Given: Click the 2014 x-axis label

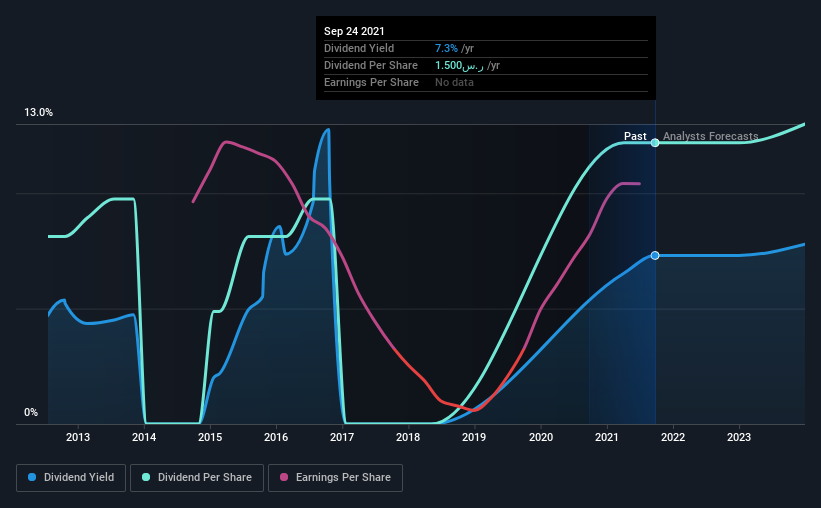Looking at the screenshot, I should (144, 437).
